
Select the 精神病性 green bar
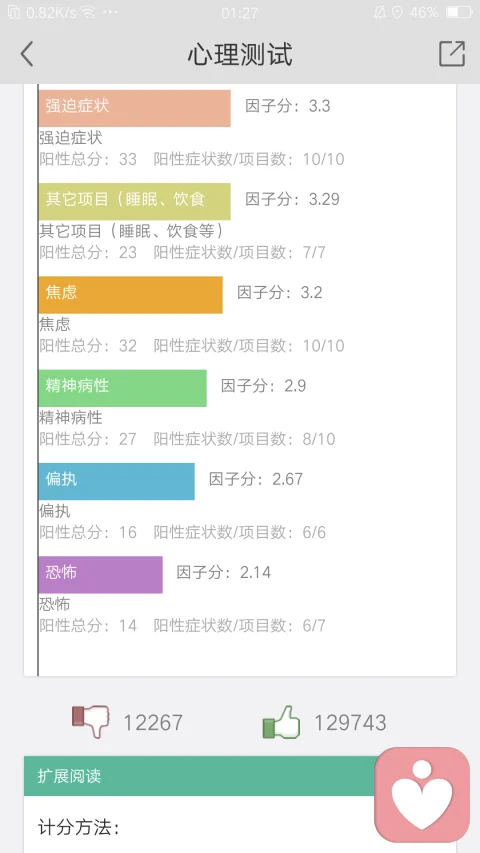pos(122,388)
